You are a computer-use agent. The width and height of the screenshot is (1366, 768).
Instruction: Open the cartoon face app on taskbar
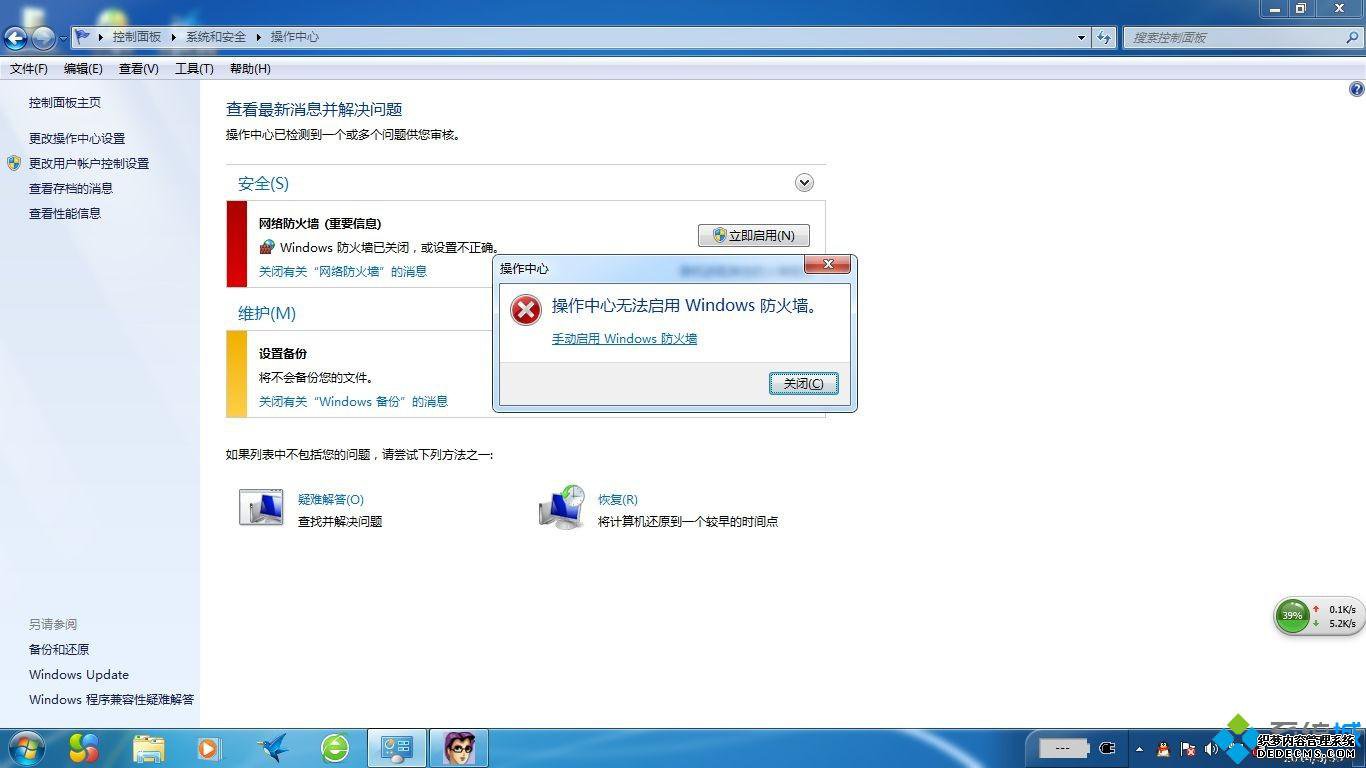[x=459, y=748]
